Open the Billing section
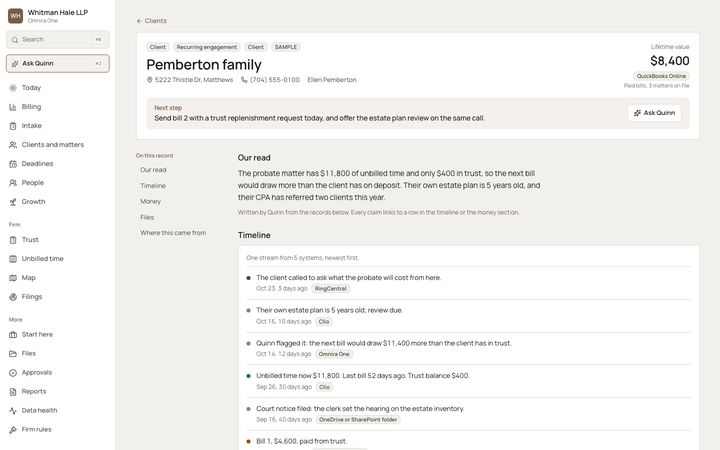 57,107
